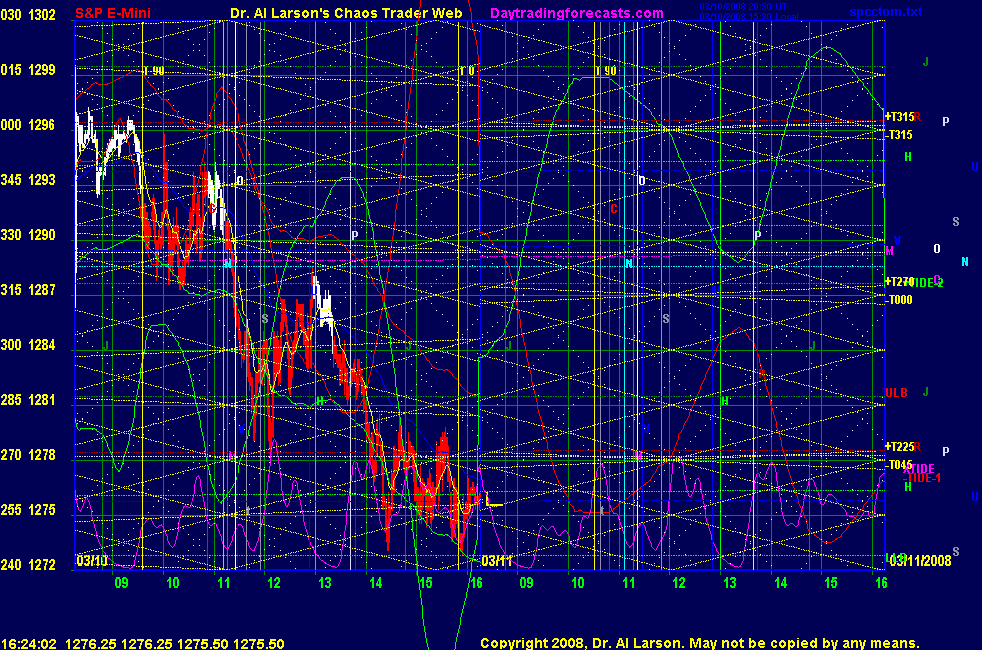The height and width of the screenshot is (650, 982).
Task: Select the "000 1296" price axis label
Action: 28,125
